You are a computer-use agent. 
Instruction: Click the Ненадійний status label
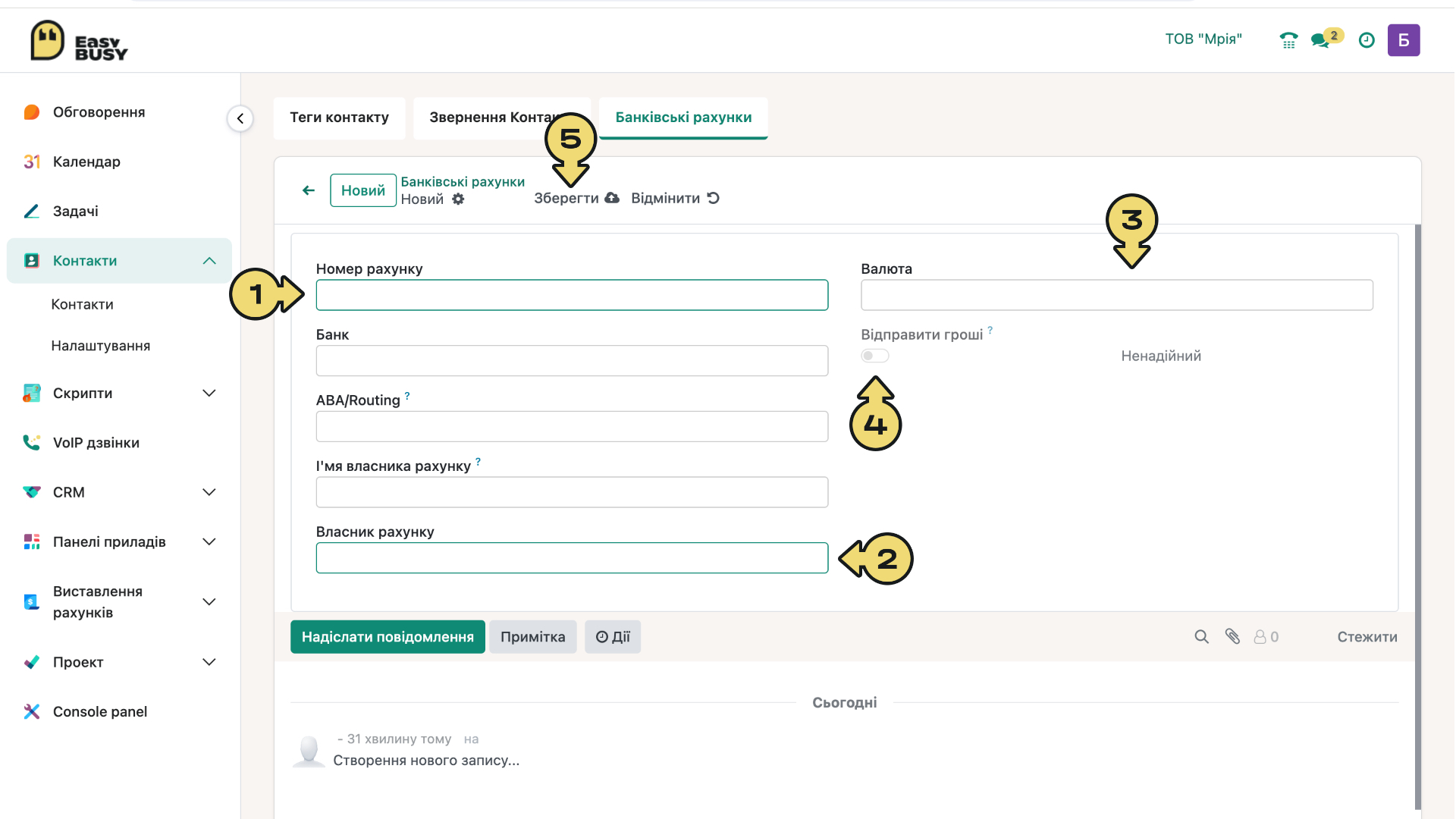pyautogui.click(x=1161, y=356)
